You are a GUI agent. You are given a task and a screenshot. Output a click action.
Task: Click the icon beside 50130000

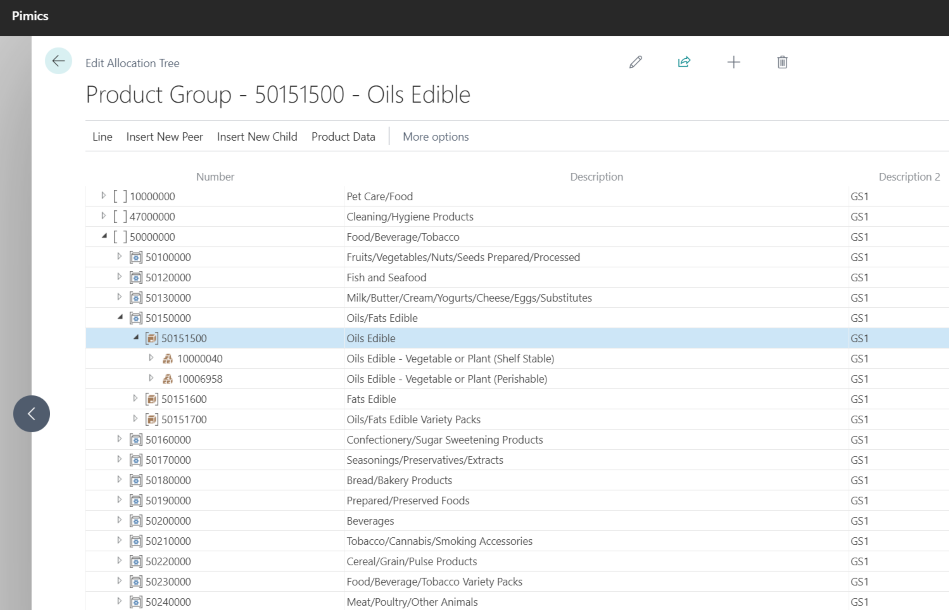(x=136, y=298)
